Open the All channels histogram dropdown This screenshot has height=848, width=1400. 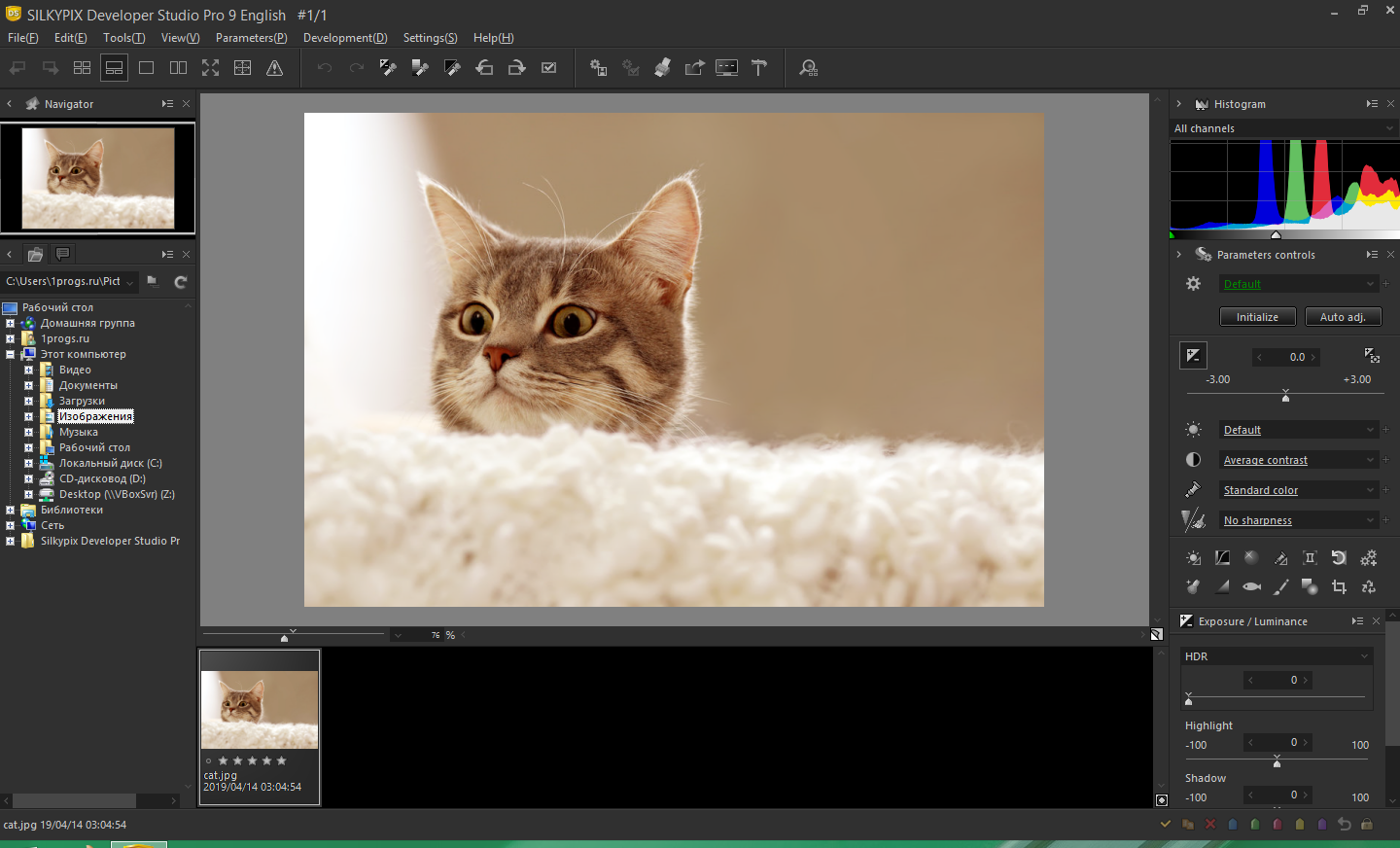click(1283, 127)
